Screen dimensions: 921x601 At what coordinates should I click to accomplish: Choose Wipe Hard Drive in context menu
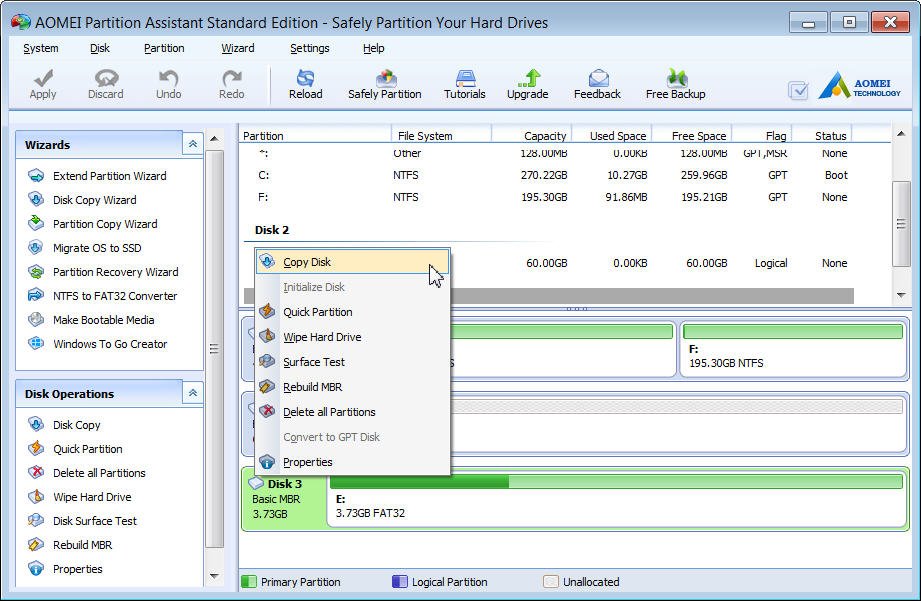tap(352, 337)
